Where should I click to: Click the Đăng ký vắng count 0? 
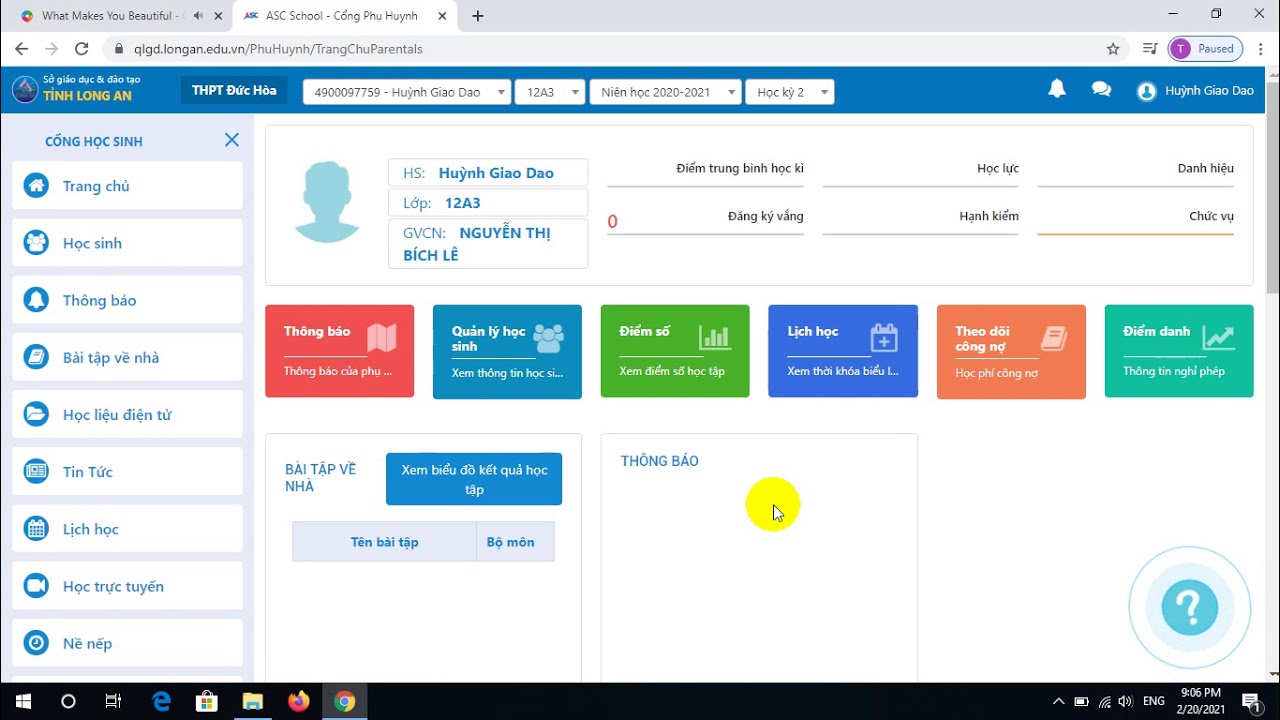point(613,222)
